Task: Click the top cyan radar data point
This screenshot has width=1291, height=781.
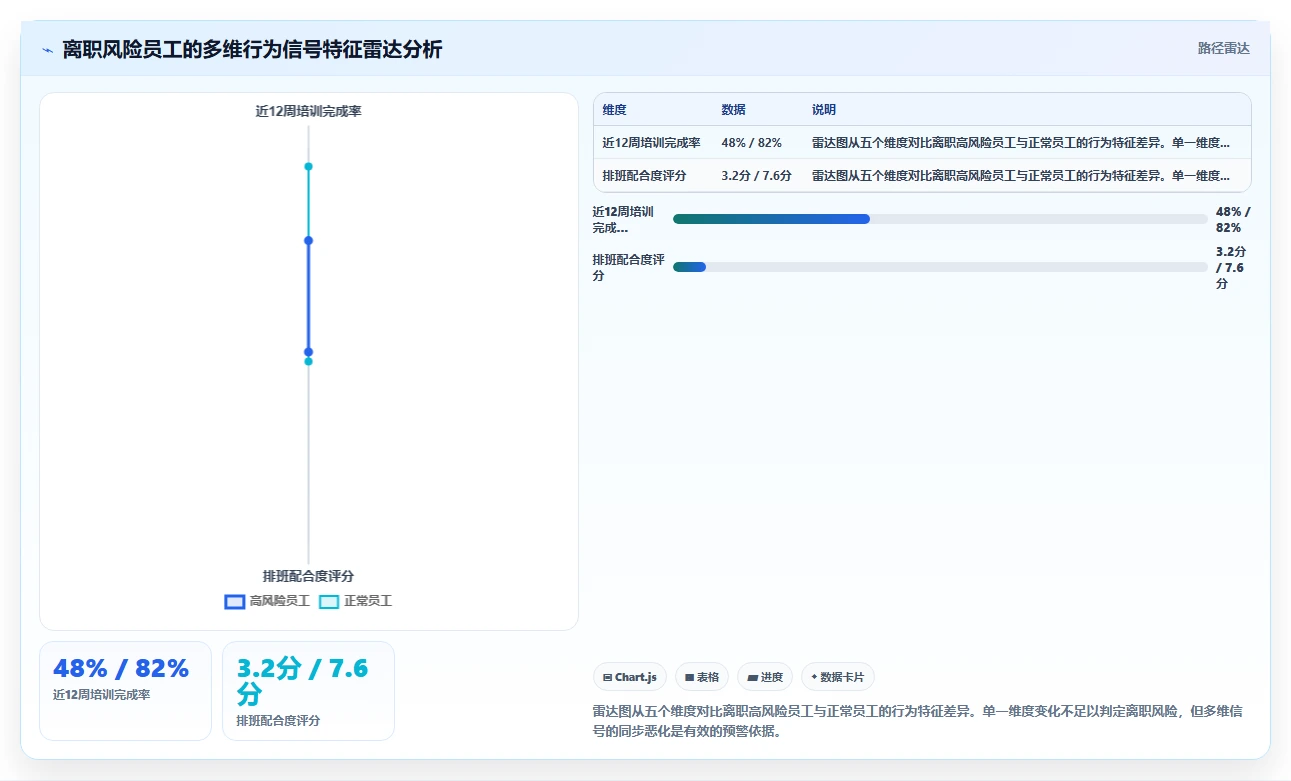Action: click(308, 166)
